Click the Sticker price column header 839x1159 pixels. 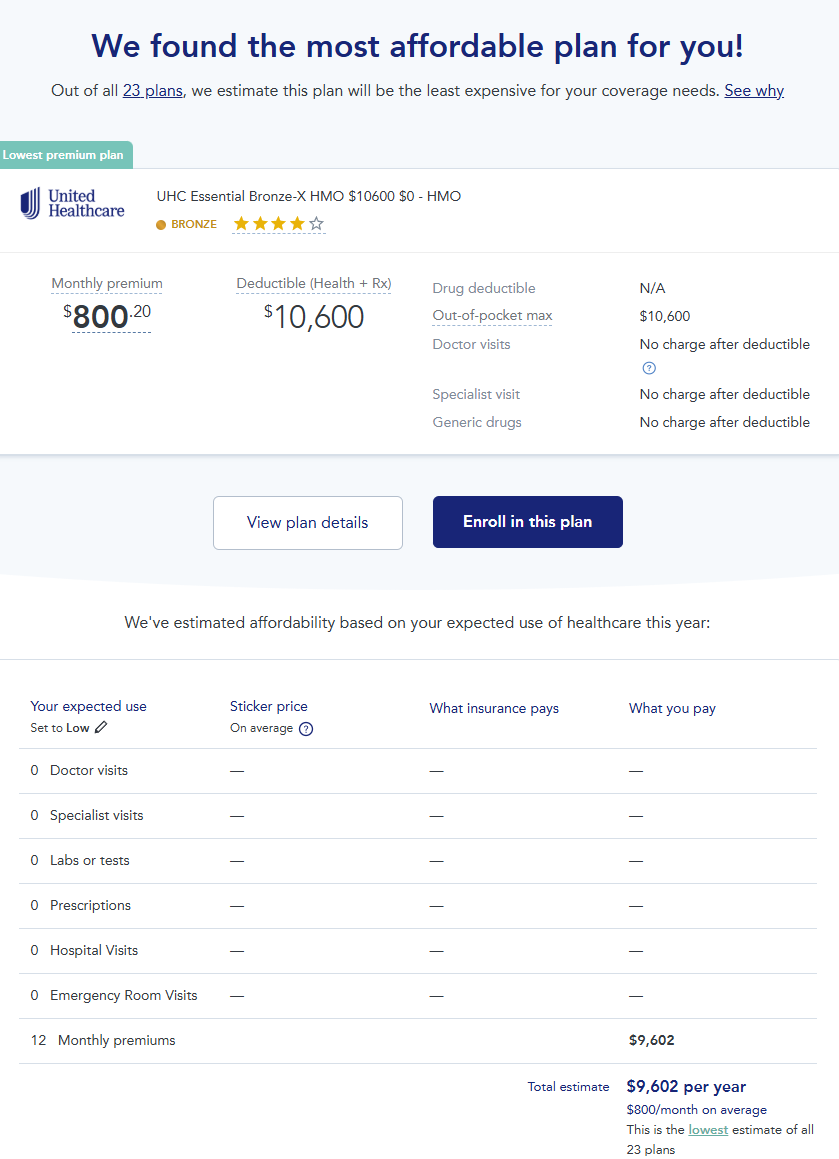pos(268,707)
